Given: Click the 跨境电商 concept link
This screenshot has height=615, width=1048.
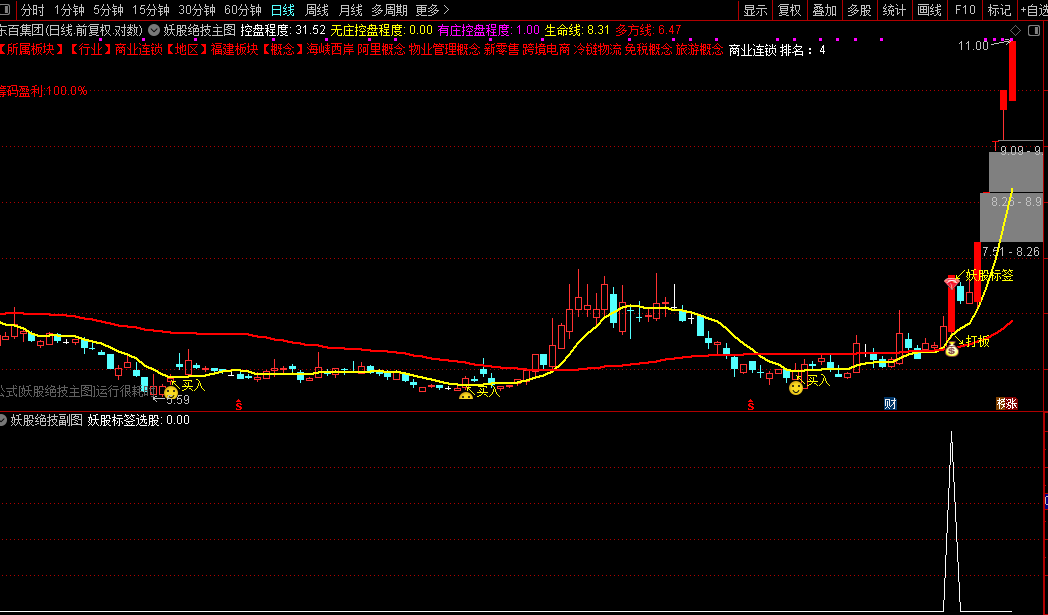Looking at the screenshot, I should click(x=546, y=49).
